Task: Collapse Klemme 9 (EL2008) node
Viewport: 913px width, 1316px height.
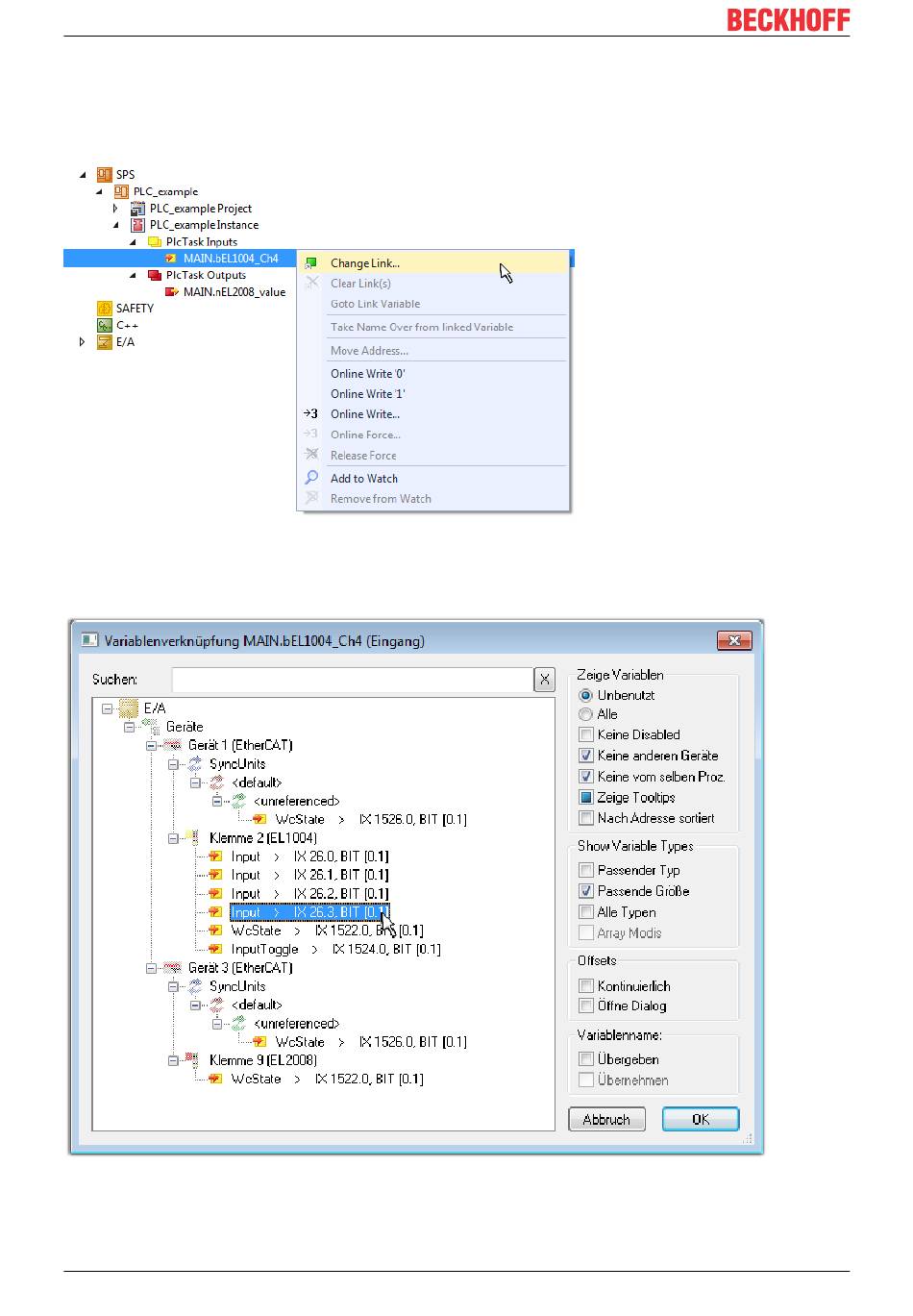Action: pos(173,1060)
